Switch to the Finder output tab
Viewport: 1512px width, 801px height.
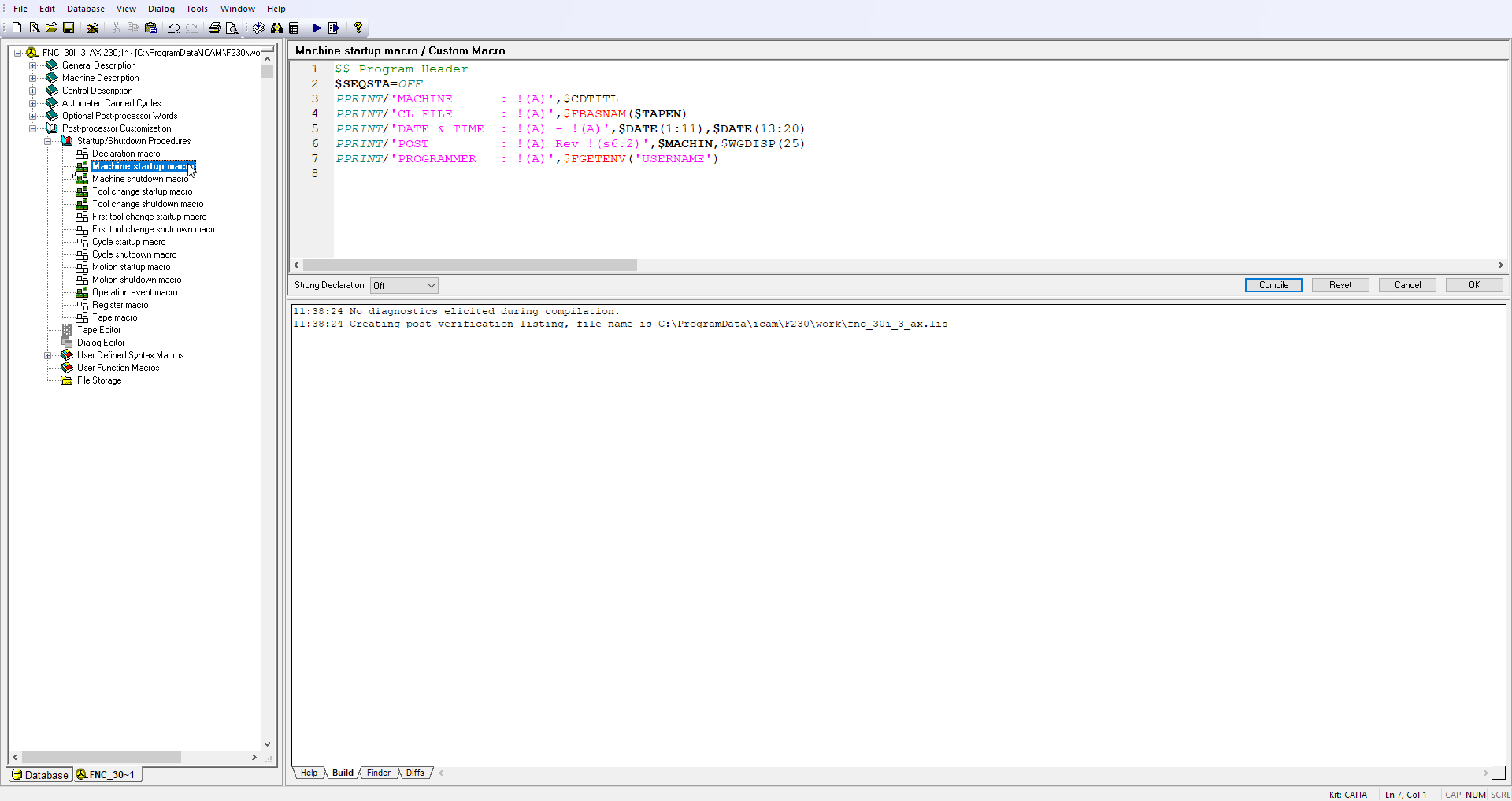pos(378,773)
